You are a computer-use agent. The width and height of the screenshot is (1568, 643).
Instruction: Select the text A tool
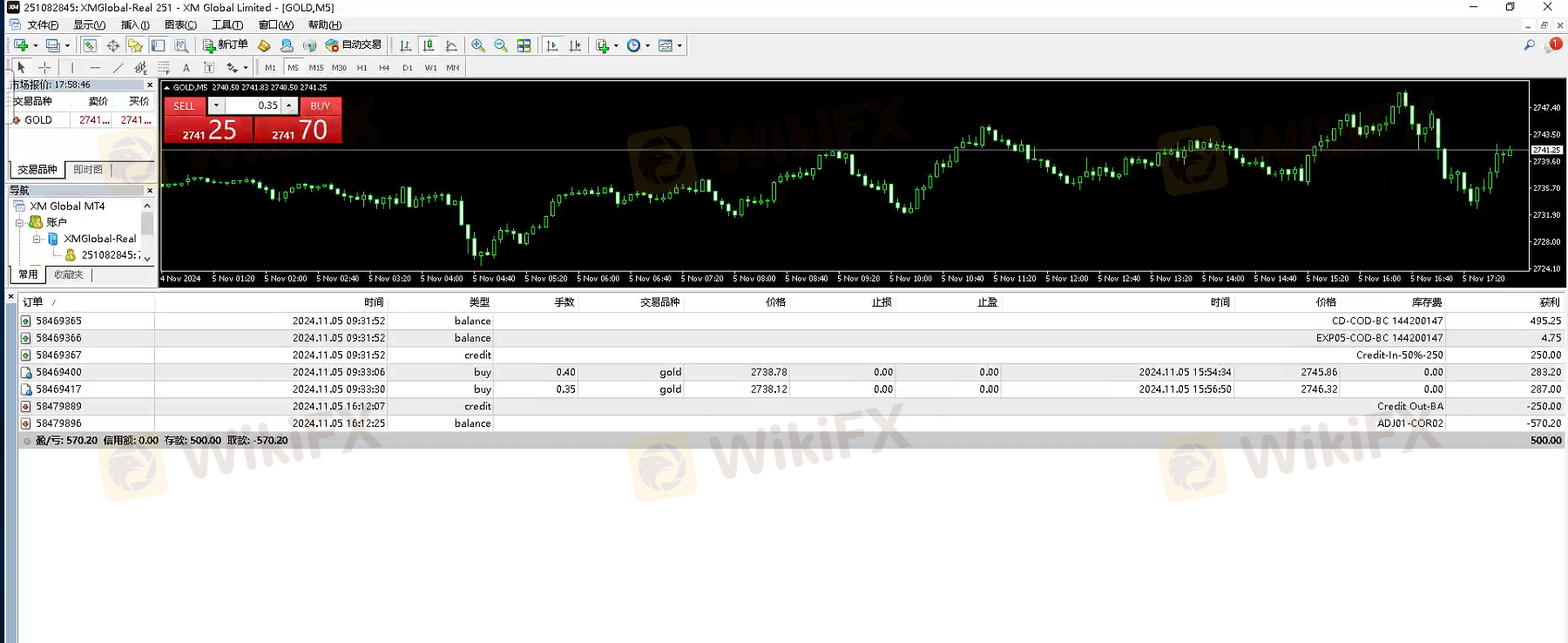[186, 67]
